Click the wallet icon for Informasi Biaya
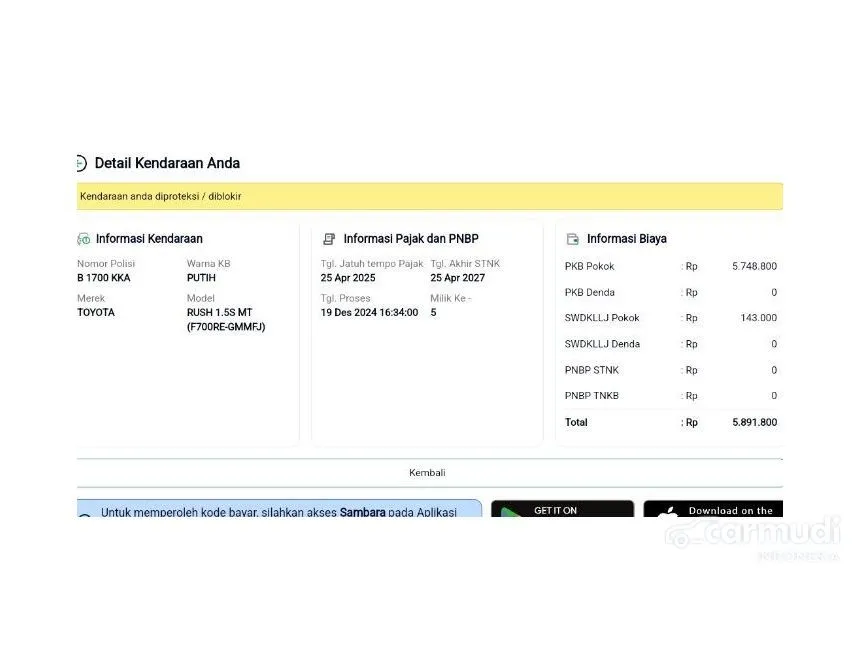The height and width of the screenshot is (645, 860). tap(573, 239)
